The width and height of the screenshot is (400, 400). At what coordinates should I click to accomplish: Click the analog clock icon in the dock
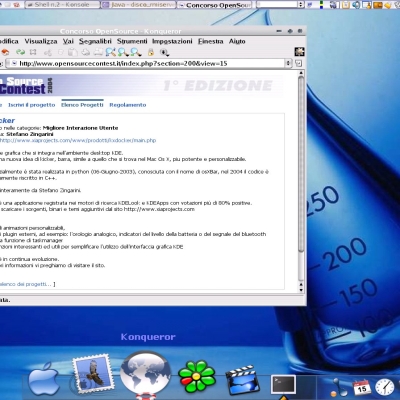[385, 387]
